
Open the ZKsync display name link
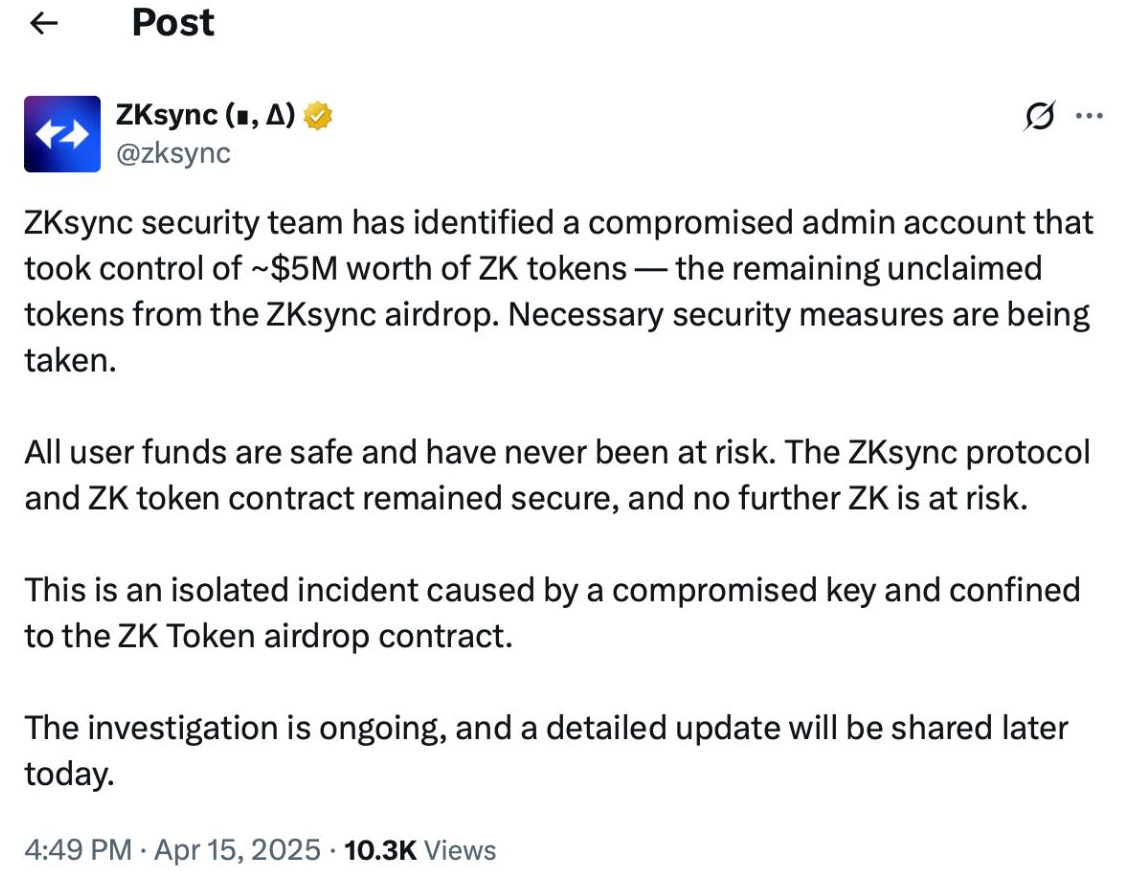[x=205, y=115]
